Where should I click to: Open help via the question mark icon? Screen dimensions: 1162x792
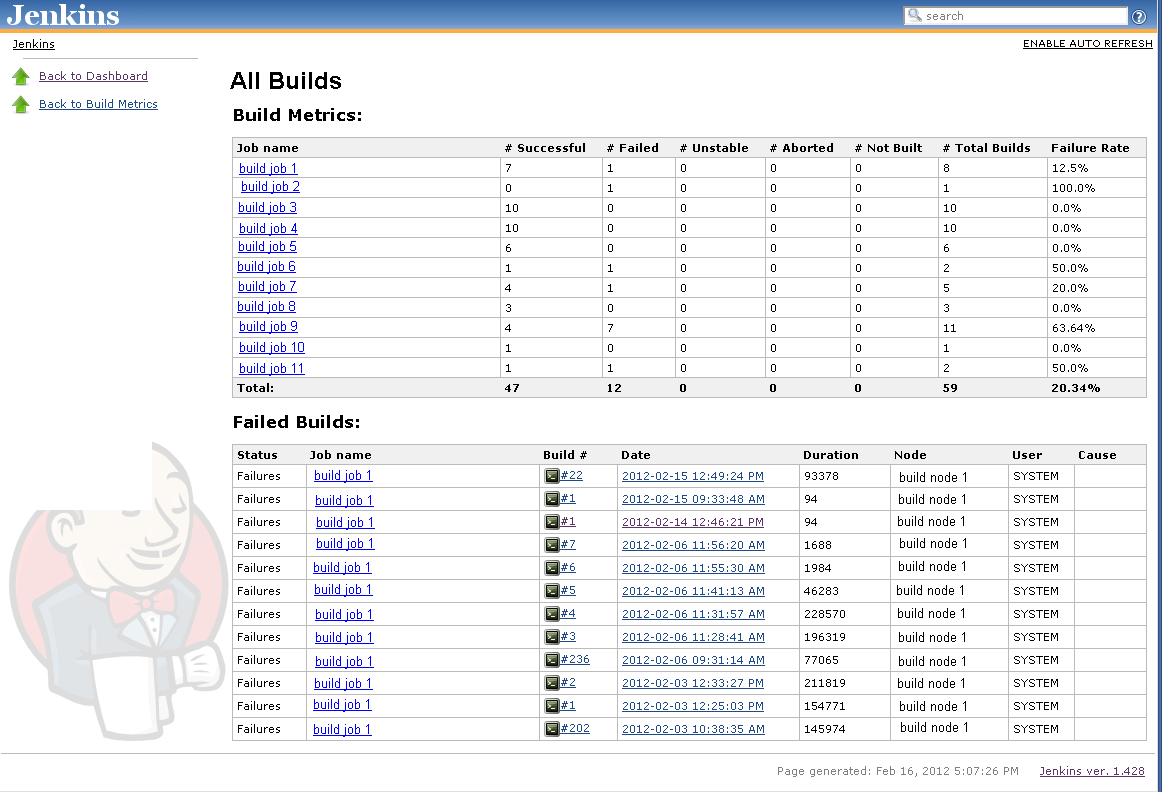pos(1139,16)
